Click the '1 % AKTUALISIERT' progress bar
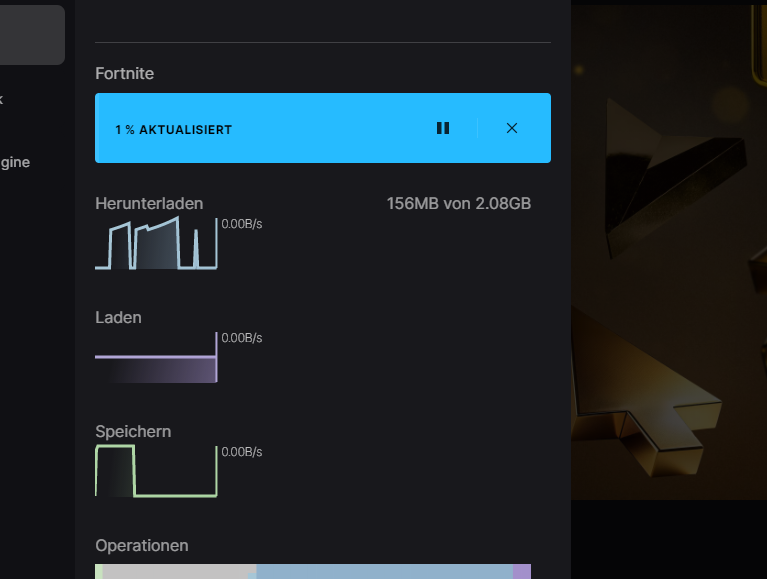This screenshot has height=579, width=767. [x=323, y=128]
